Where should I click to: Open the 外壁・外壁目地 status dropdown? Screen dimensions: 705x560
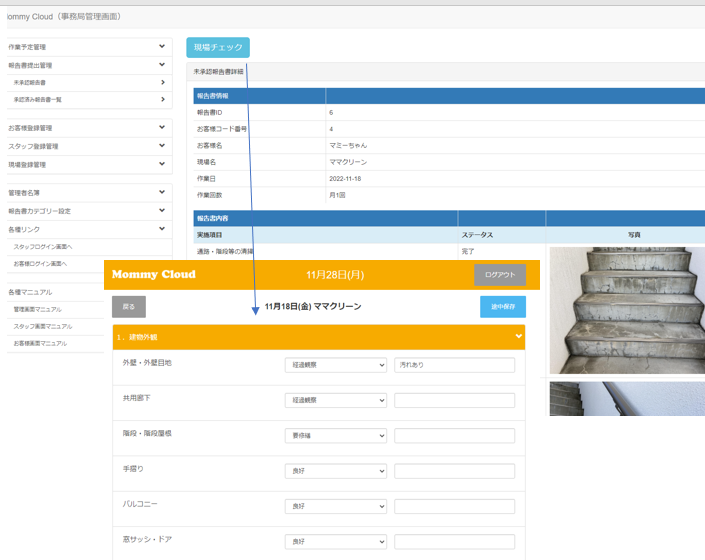pyautogui.click(x=335, y=365)
